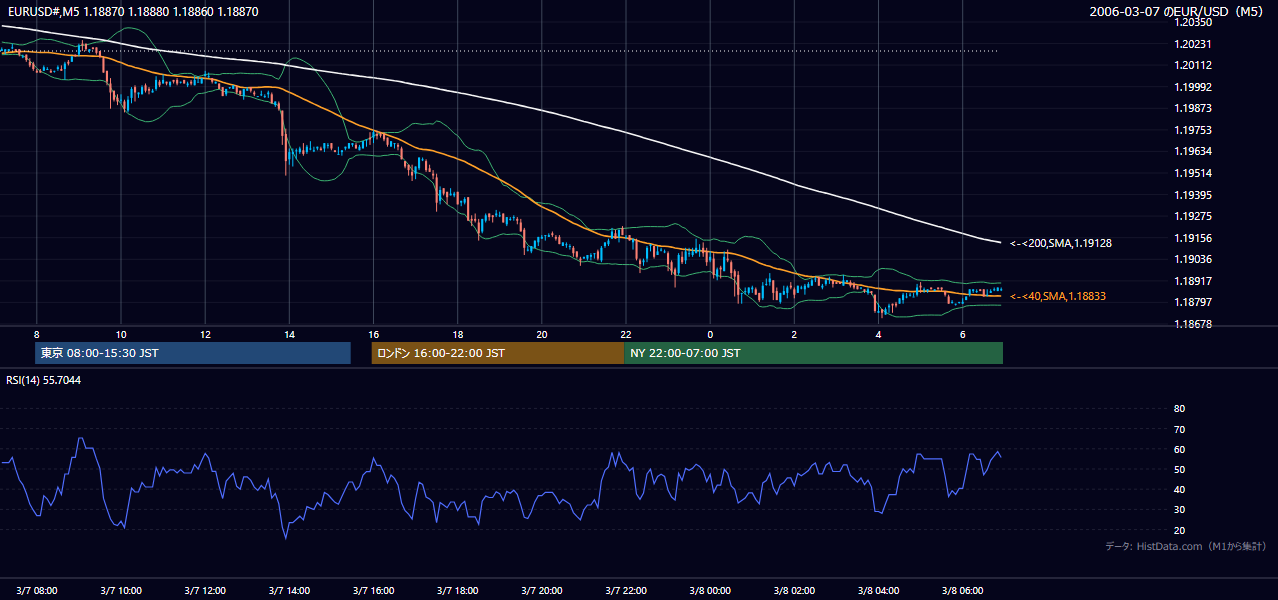The height and width of the screenshot is (600, 1278).
Task: Click the 2006-03-07 EUR/USD (M5) chart heading
Action: [x=1178, y=11]
